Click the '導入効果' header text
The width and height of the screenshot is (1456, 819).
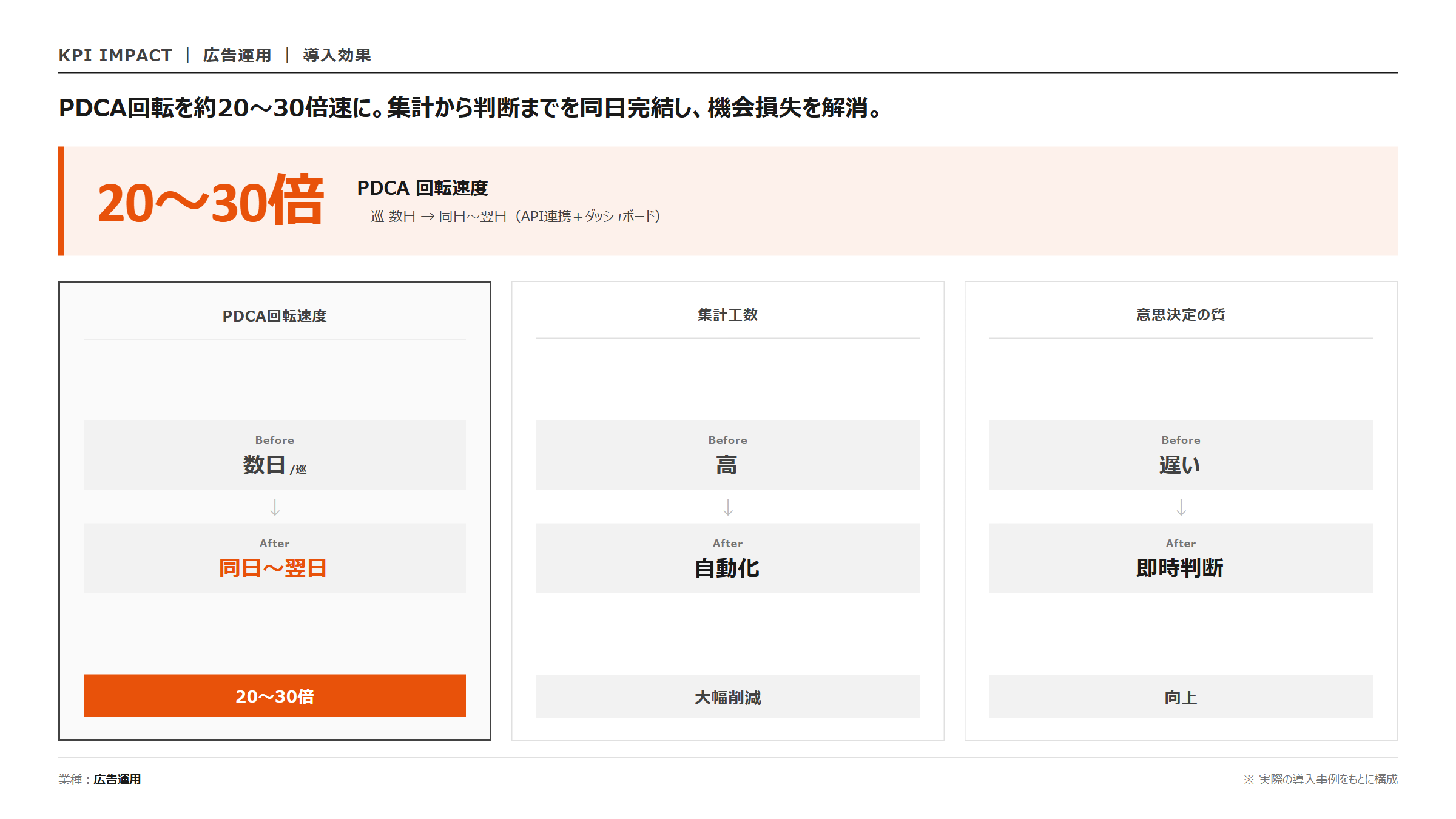click(337, 55)
